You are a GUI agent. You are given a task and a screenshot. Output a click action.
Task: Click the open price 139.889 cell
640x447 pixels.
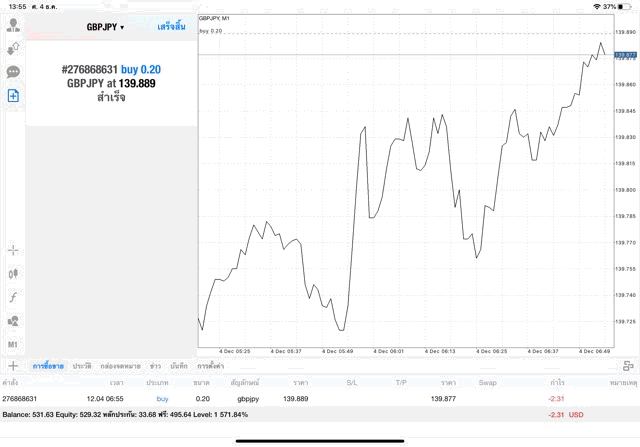pos(296,399)
